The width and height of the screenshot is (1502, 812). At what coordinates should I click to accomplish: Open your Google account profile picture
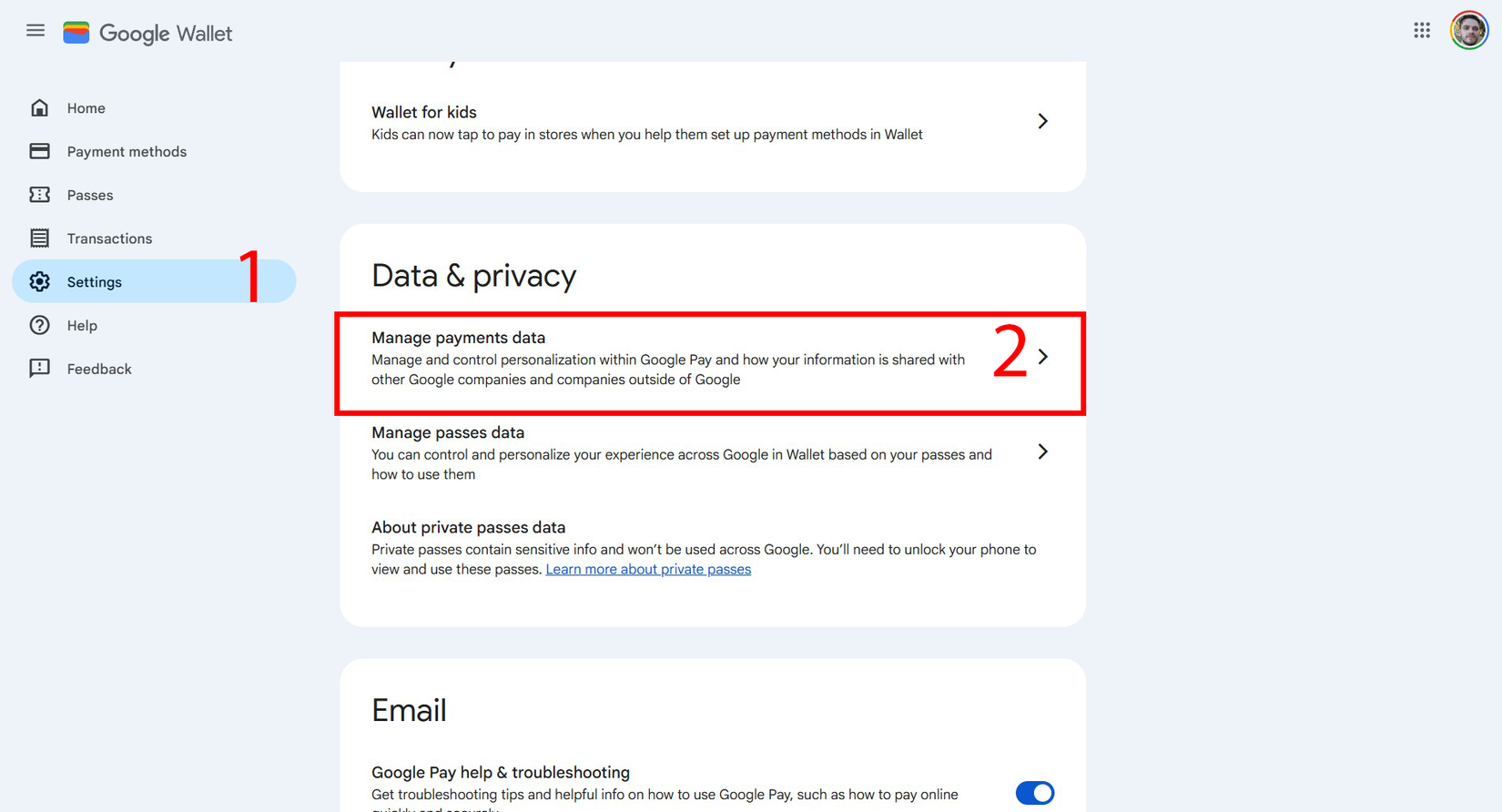1468,29
